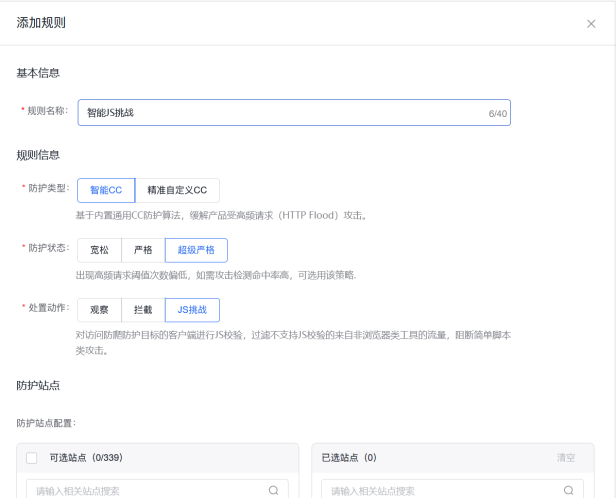The height and width of the screenshot is (498, 616).
Task: Click the 可选站点 (0/339) header text
Action: click(86, 458)
